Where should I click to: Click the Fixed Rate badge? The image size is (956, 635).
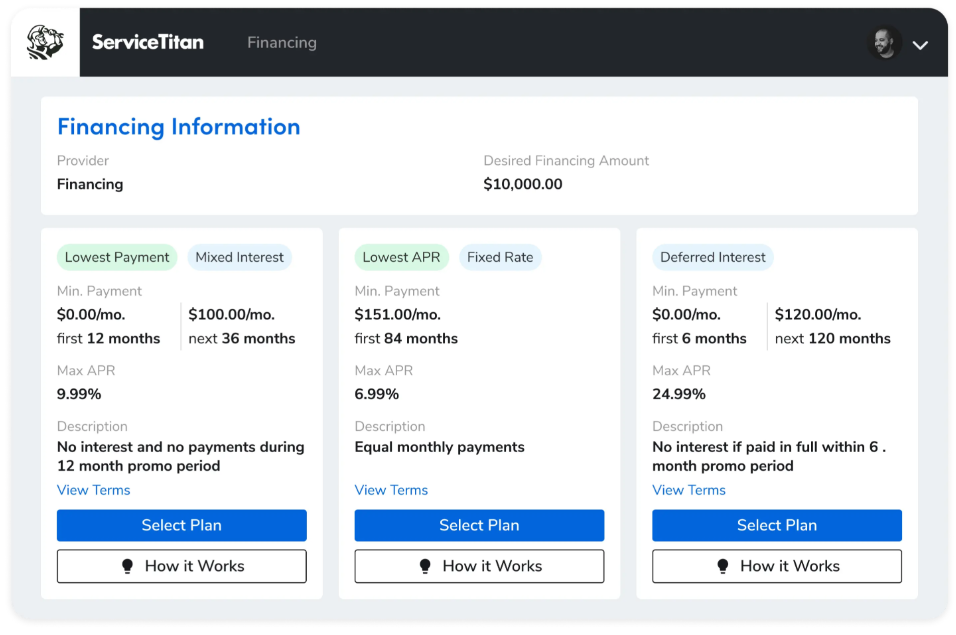[x=500, y=257]
